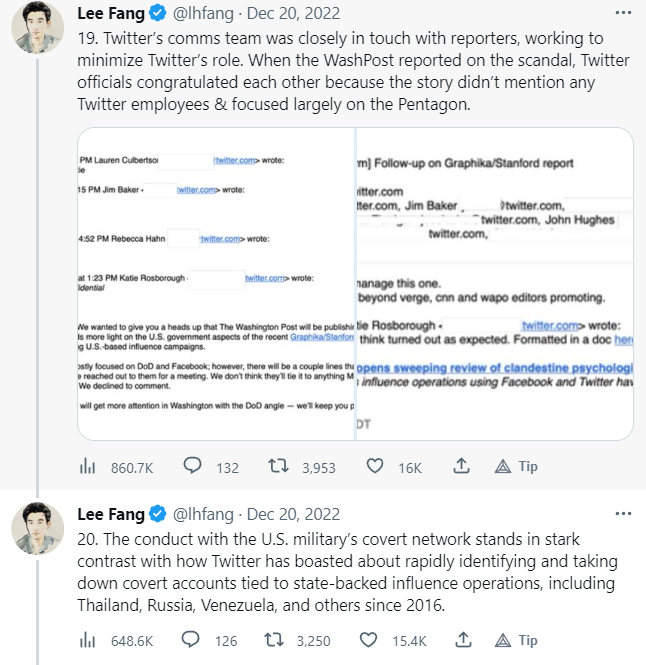Open more options menu for tweet 20
This screenshot has width=646, height=665.
(x=624, y=514)
